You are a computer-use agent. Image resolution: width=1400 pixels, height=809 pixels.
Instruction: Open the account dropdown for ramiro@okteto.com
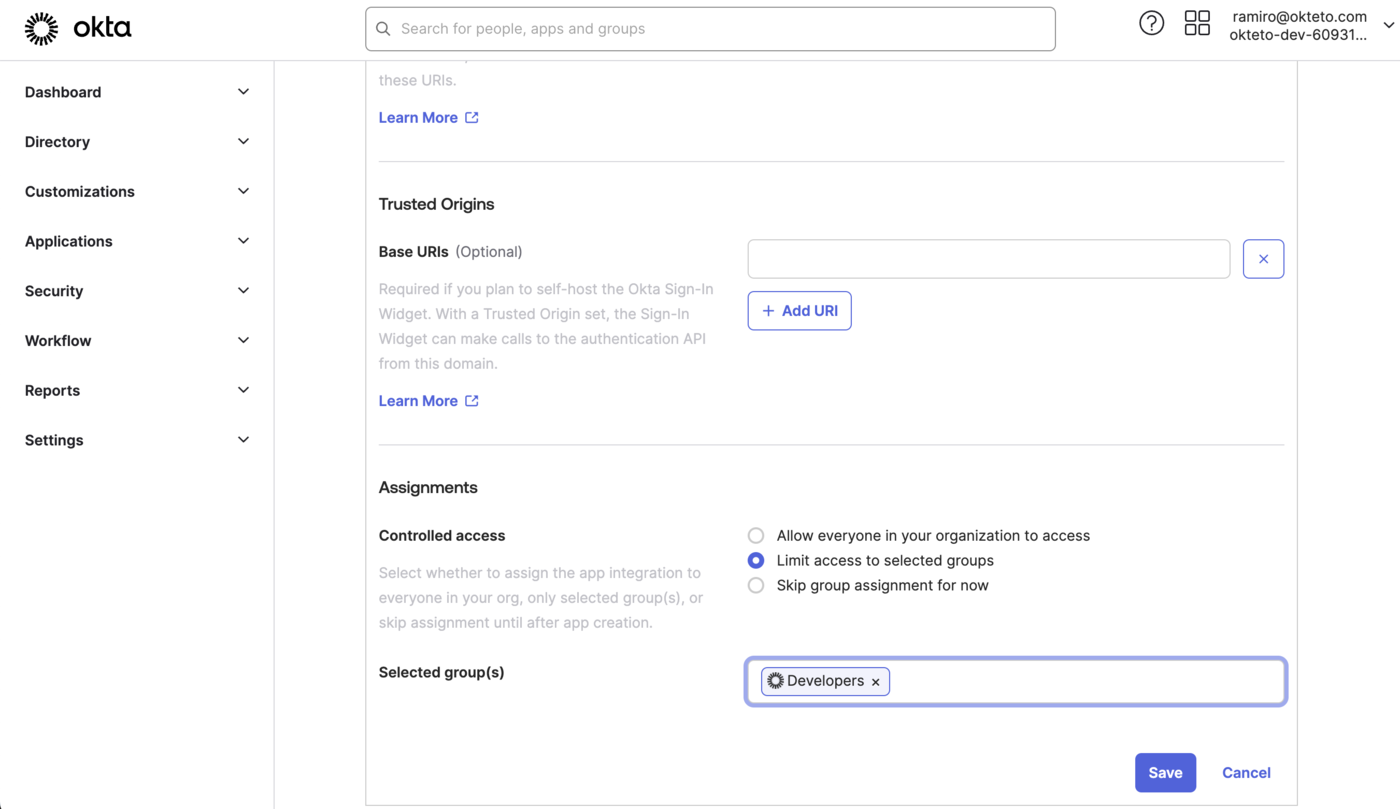pos(1390,25)
